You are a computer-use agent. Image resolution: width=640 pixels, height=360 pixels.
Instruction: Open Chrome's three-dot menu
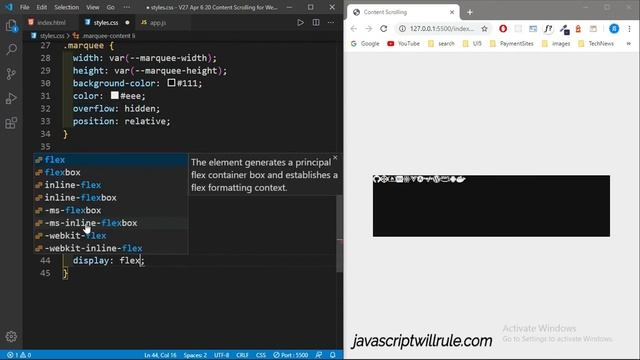pos(629,29)
